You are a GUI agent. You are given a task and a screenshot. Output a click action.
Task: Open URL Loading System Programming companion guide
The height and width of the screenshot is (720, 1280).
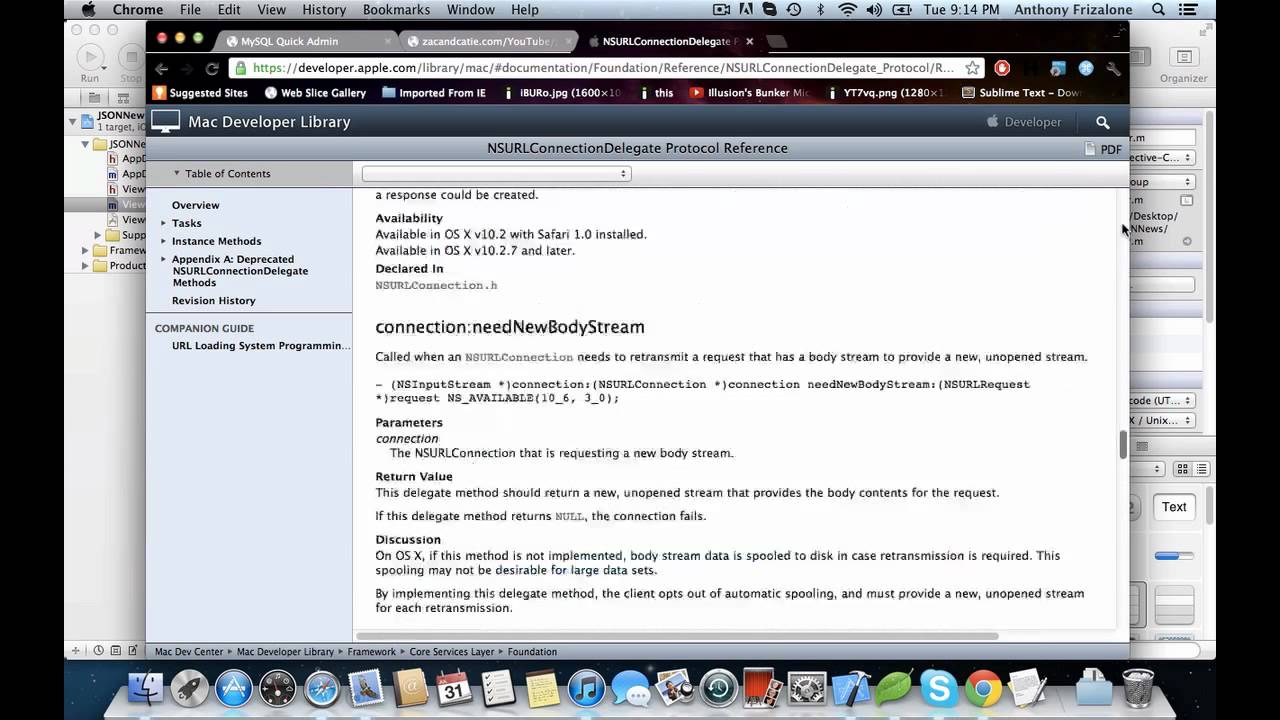[x=261, y=346]
